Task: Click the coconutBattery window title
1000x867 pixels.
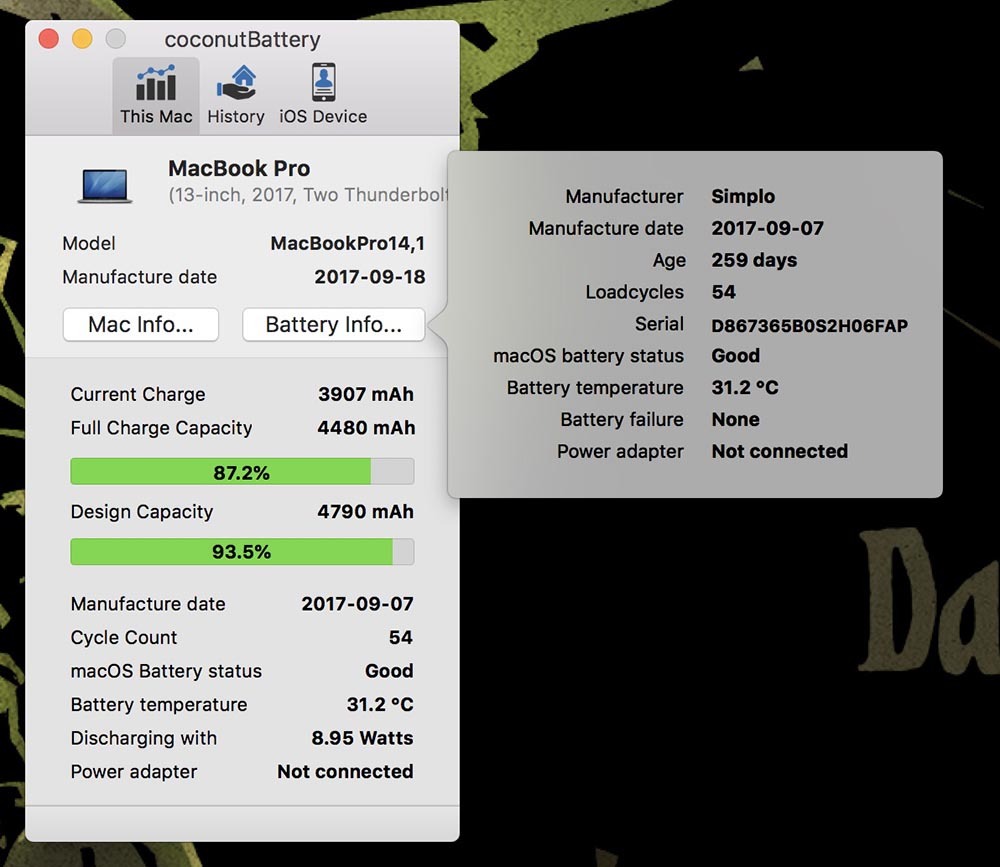Action: click(x=242, y=40)
